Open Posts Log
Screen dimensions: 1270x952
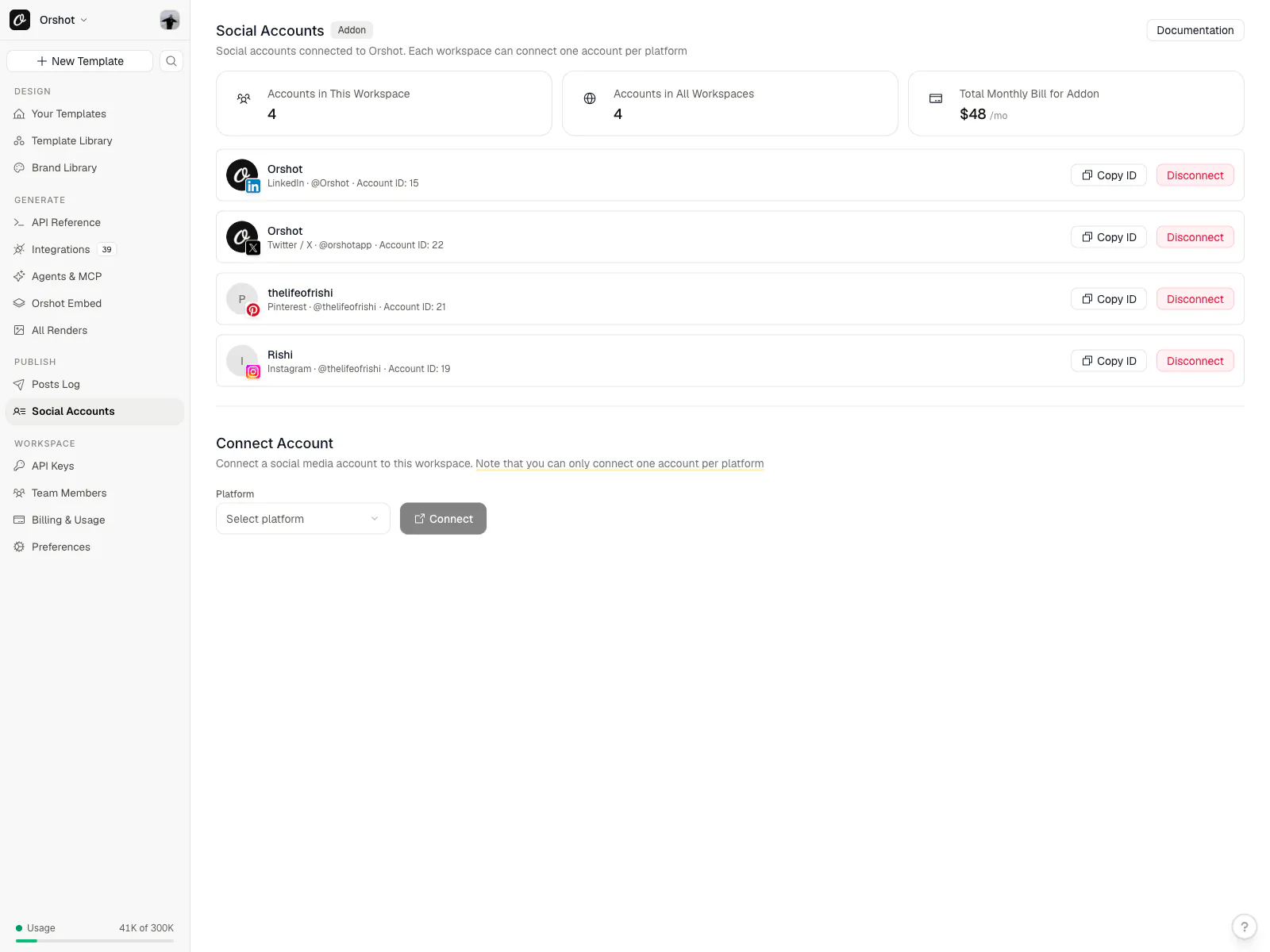[x=95, y=384]
